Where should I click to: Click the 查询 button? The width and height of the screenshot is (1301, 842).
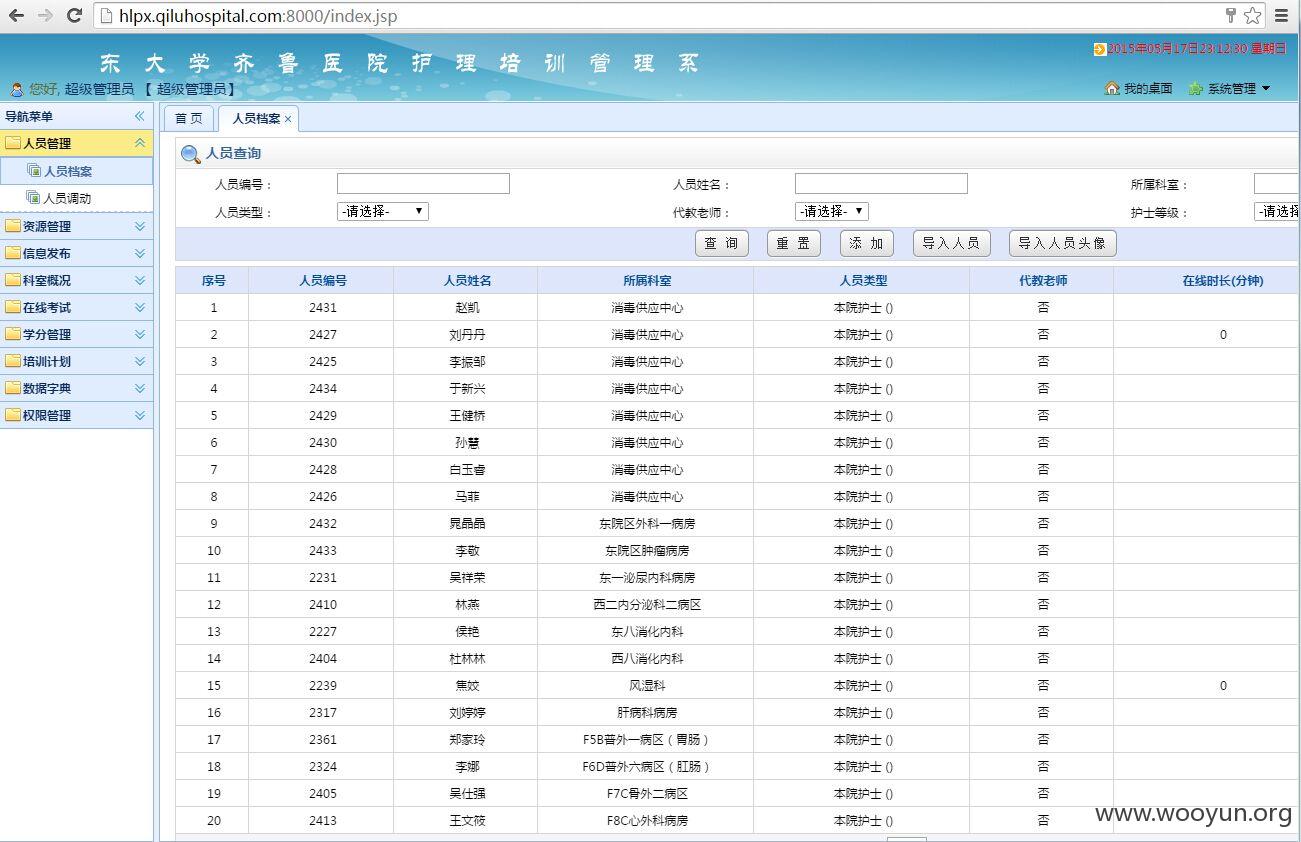pos(722,243)
